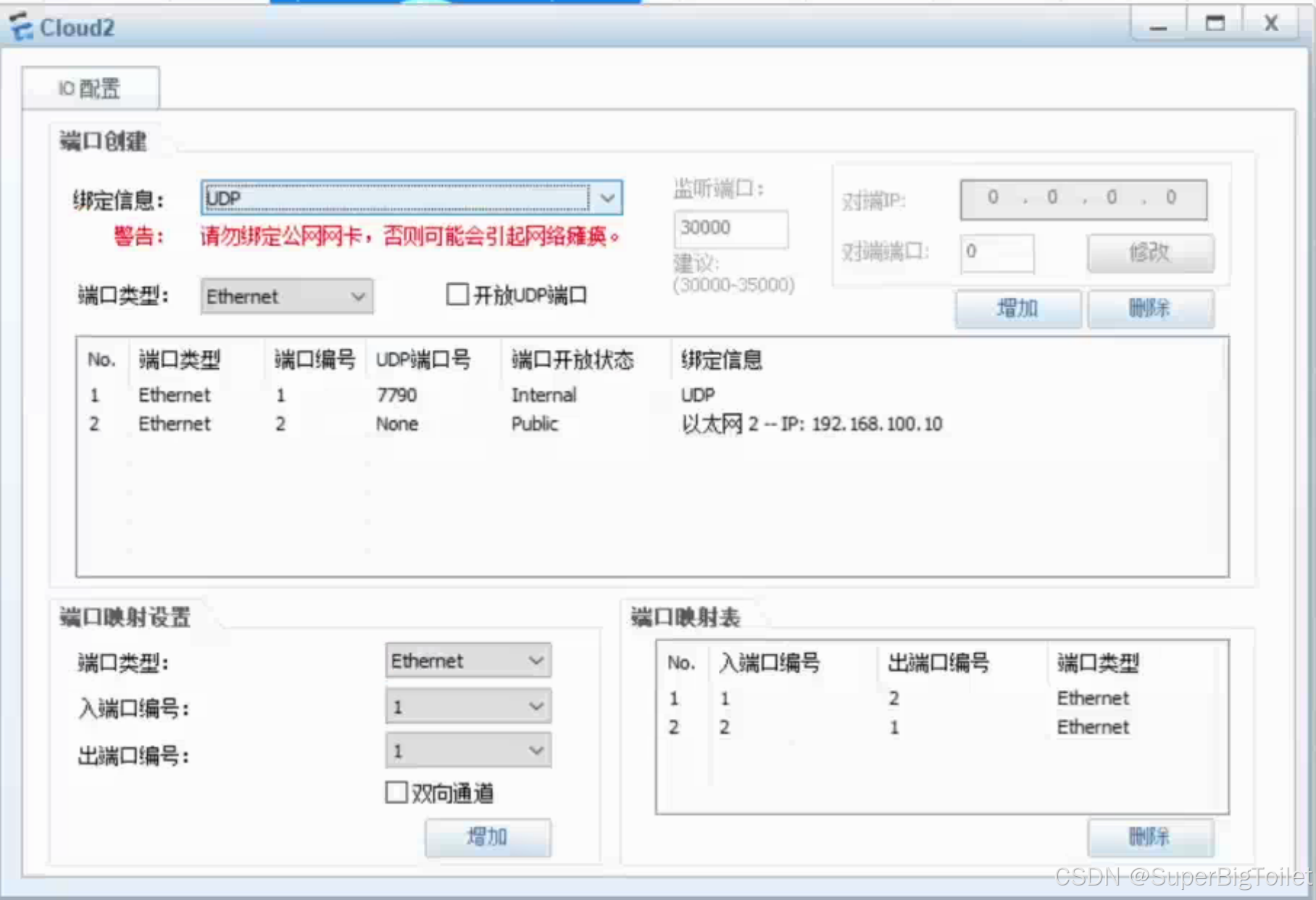Click 增加 button in 端口映射设置
The width and height of the screenshot is (1316, 900).
[488, 838]
